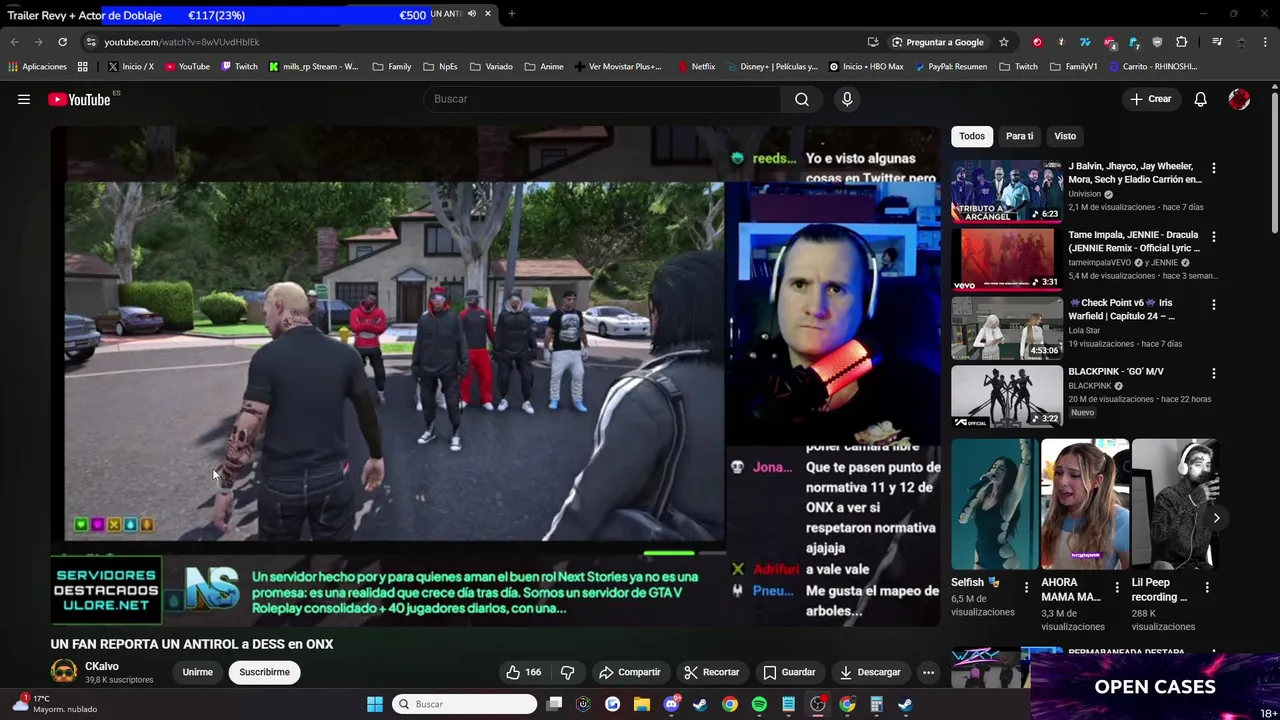This screenshot has width=1280, height=720.
Task: Open options for J Balvin video
Action: tap(1214, 168)
